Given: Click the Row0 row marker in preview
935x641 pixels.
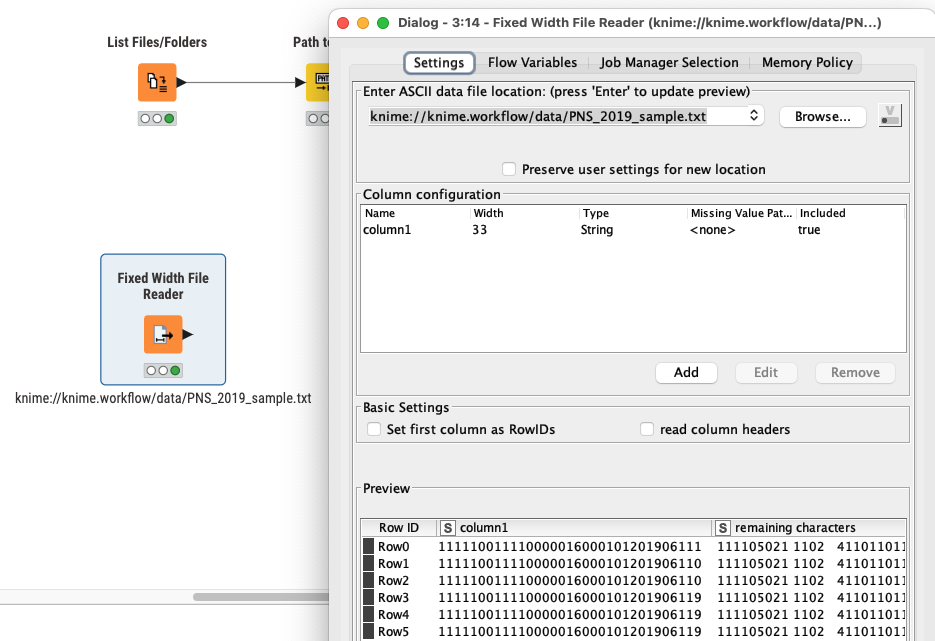Looking at the screenshot, I should 369,546.
